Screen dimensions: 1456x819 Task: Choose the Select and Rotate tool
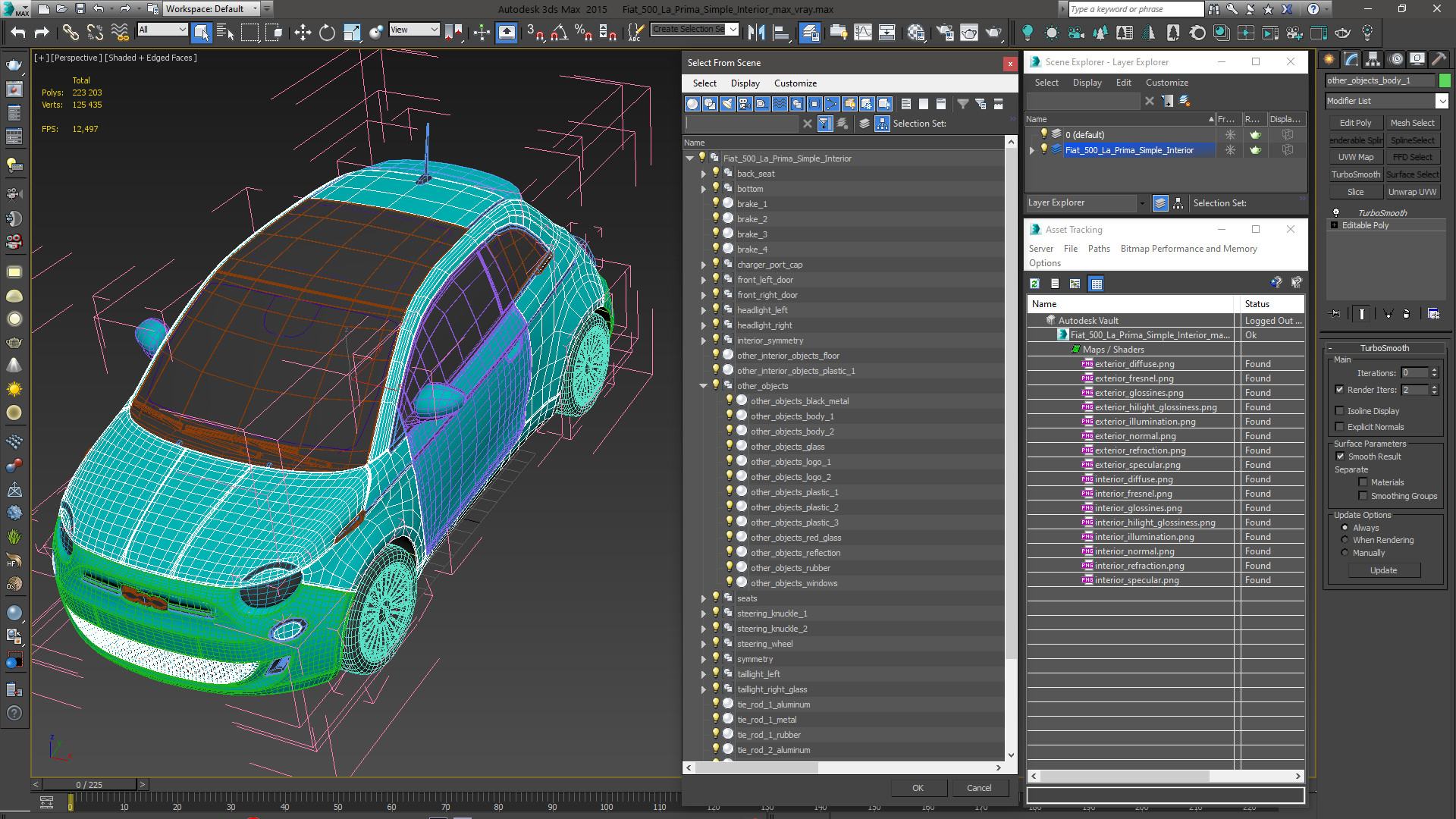coord(327,33)
